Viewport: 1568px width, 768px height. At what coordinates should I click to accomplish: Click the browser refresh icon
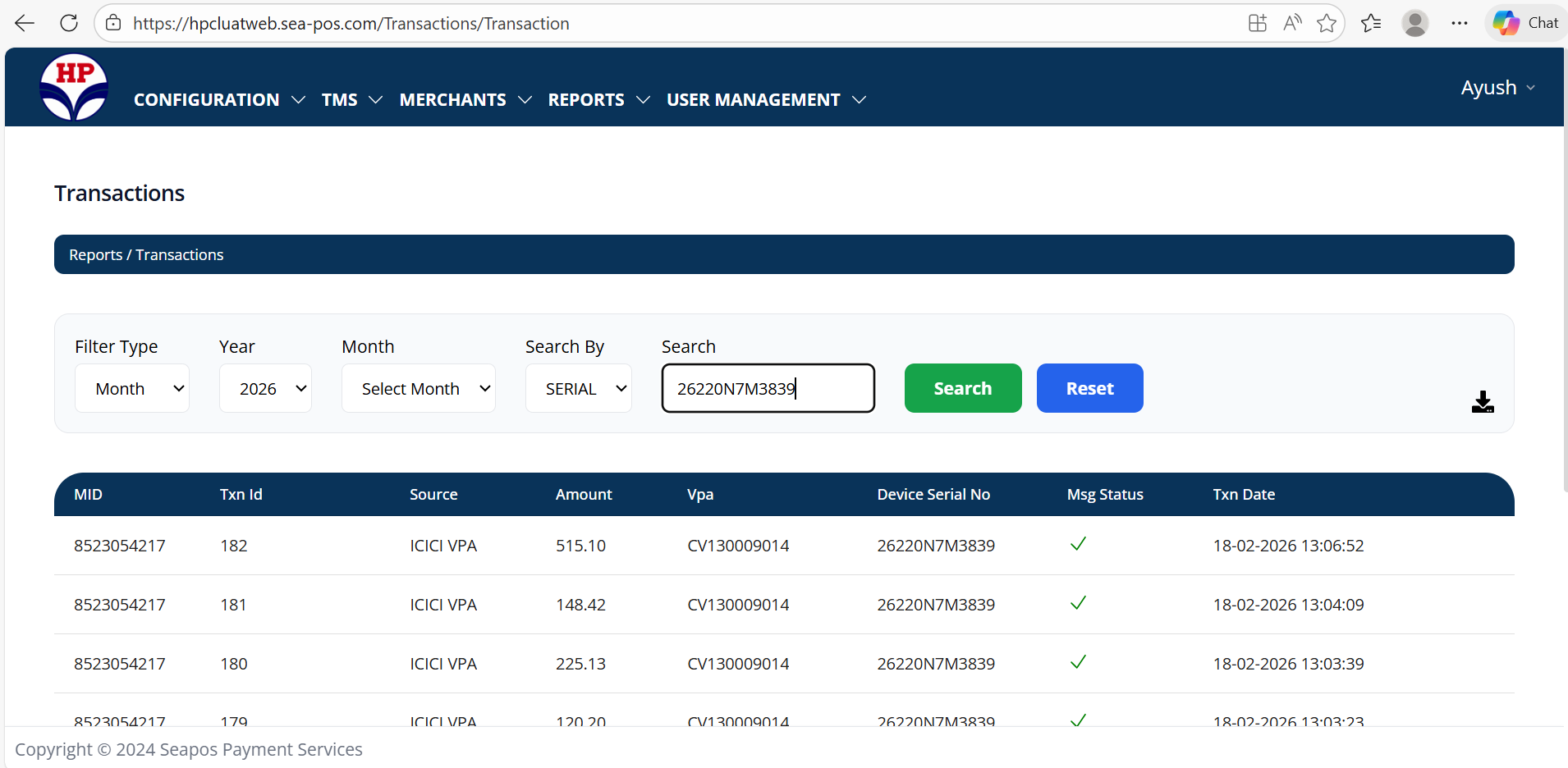click(x=69, y=23)
